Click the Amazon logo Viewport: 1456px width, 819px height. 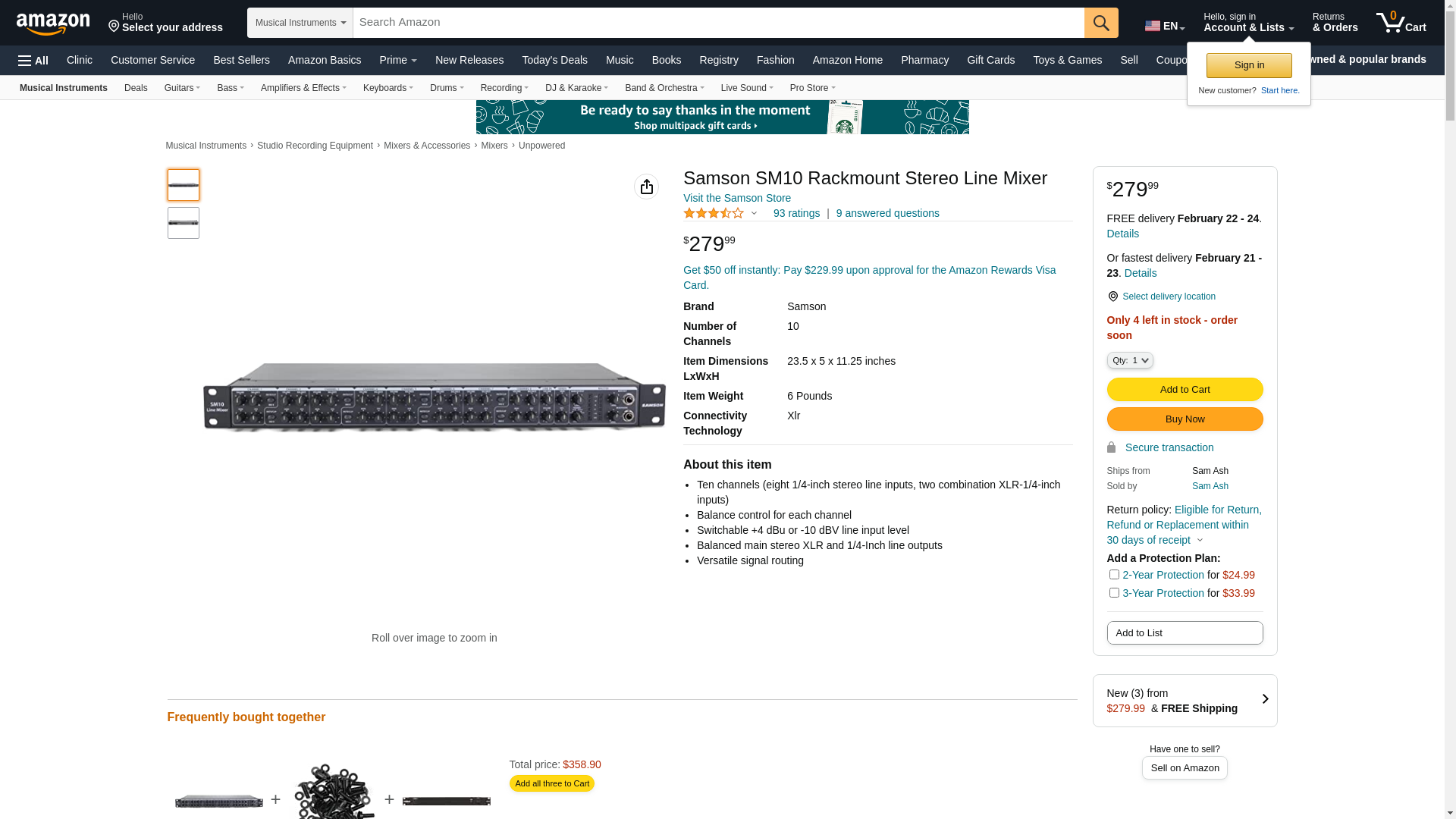coord(53,24)
